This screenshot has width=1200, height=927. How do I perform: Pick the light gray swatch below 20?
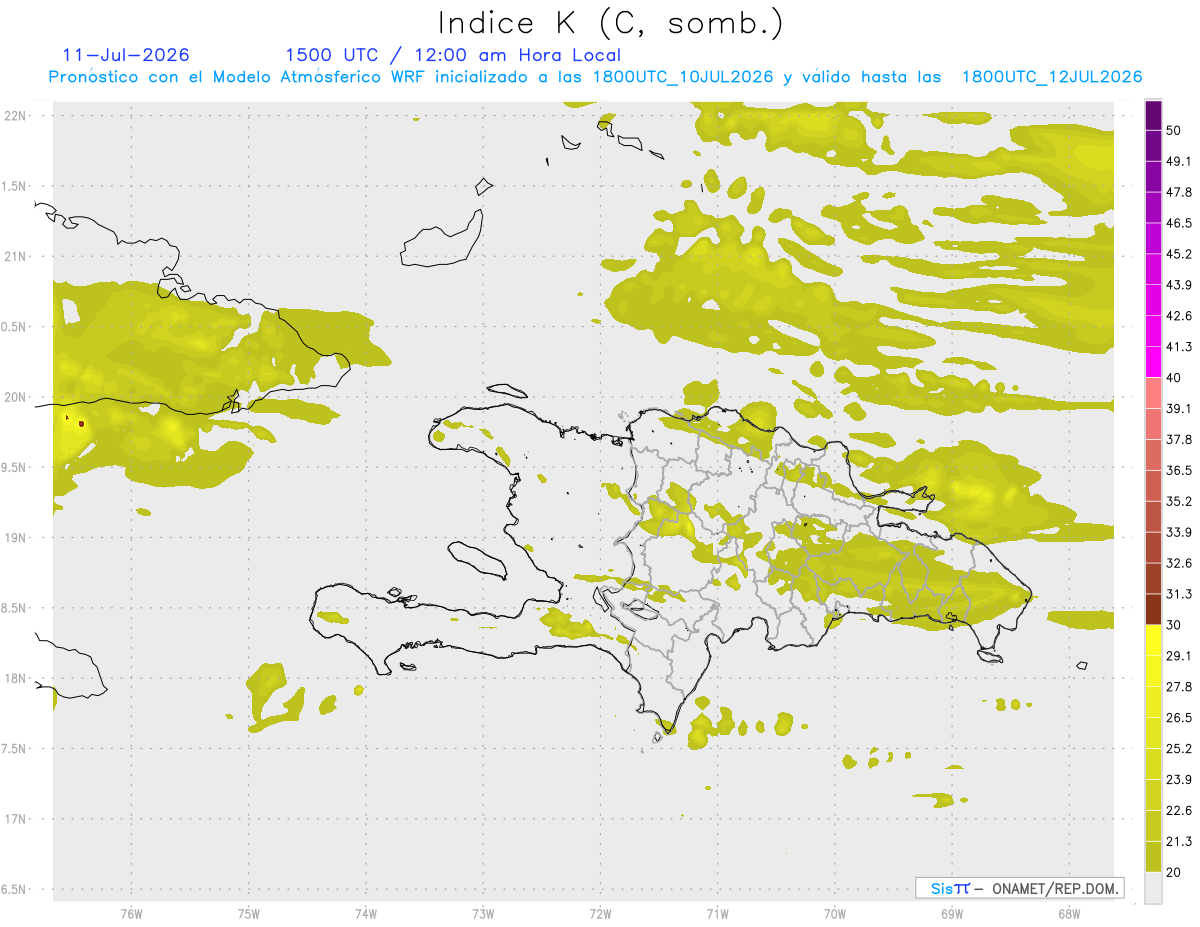1153,888
